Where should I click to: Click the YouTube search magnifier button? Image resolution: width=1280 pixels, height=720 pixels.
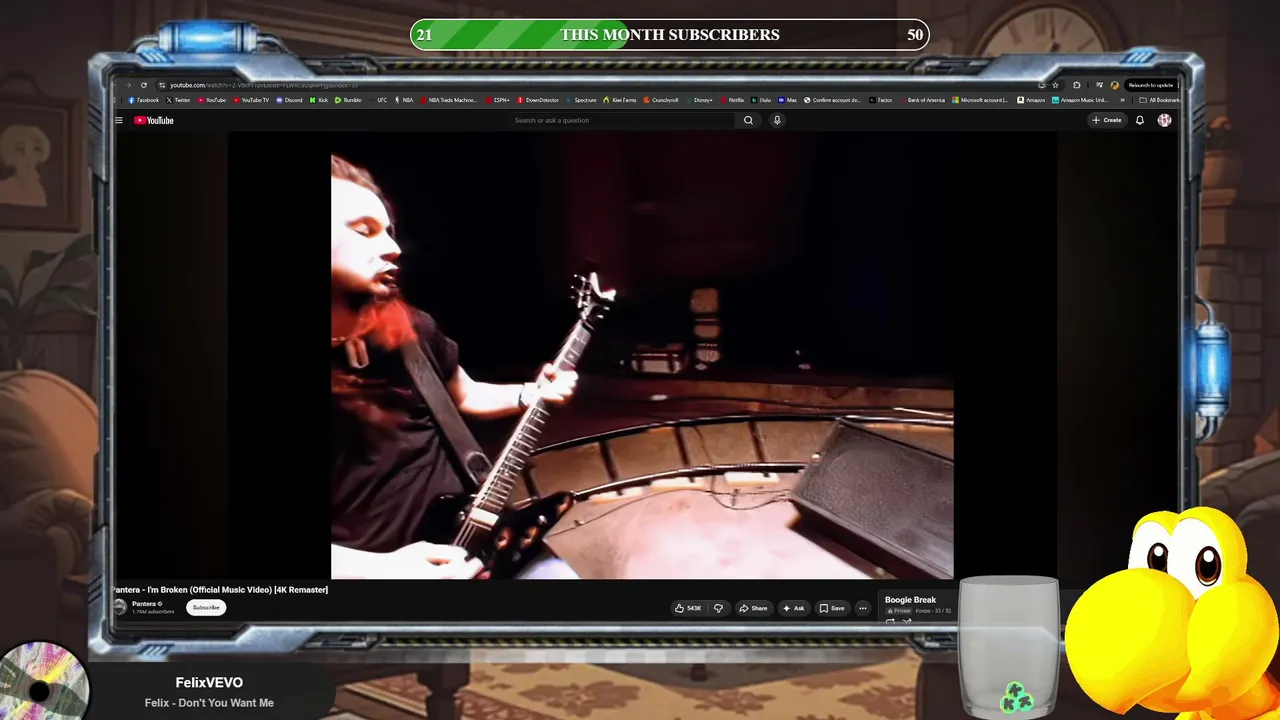(748, 120)
